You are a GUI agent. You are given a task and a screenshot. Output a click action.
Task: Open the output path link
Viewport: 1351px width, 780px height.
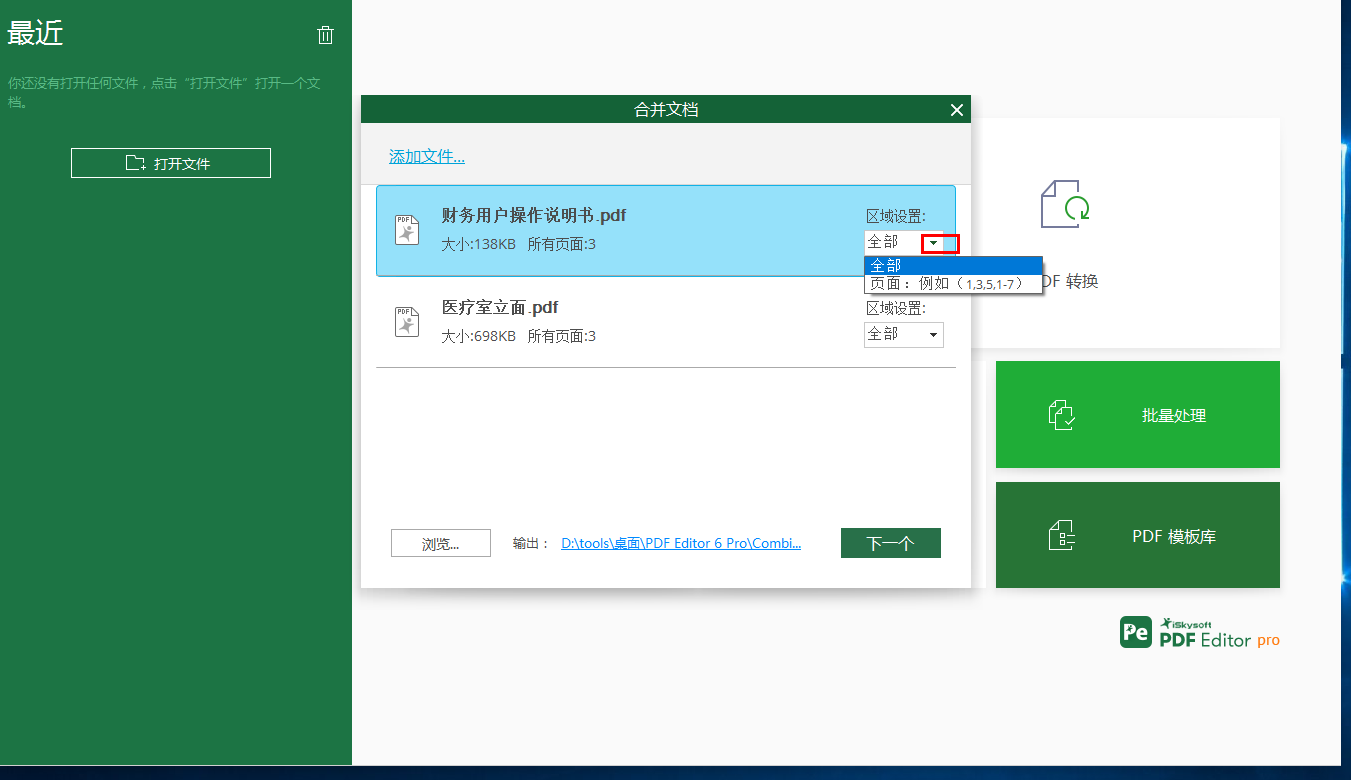(682, 542)
